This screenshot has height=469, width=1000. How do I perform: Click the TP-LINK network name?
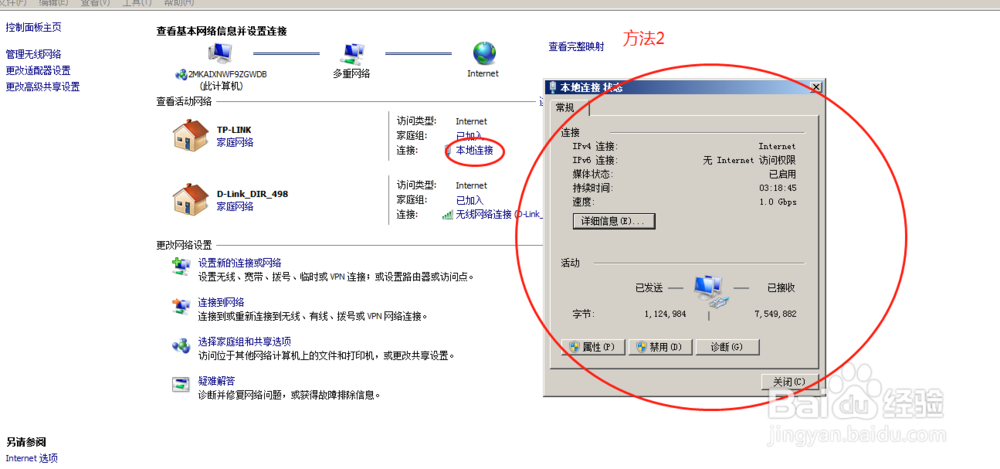(234, 130)
